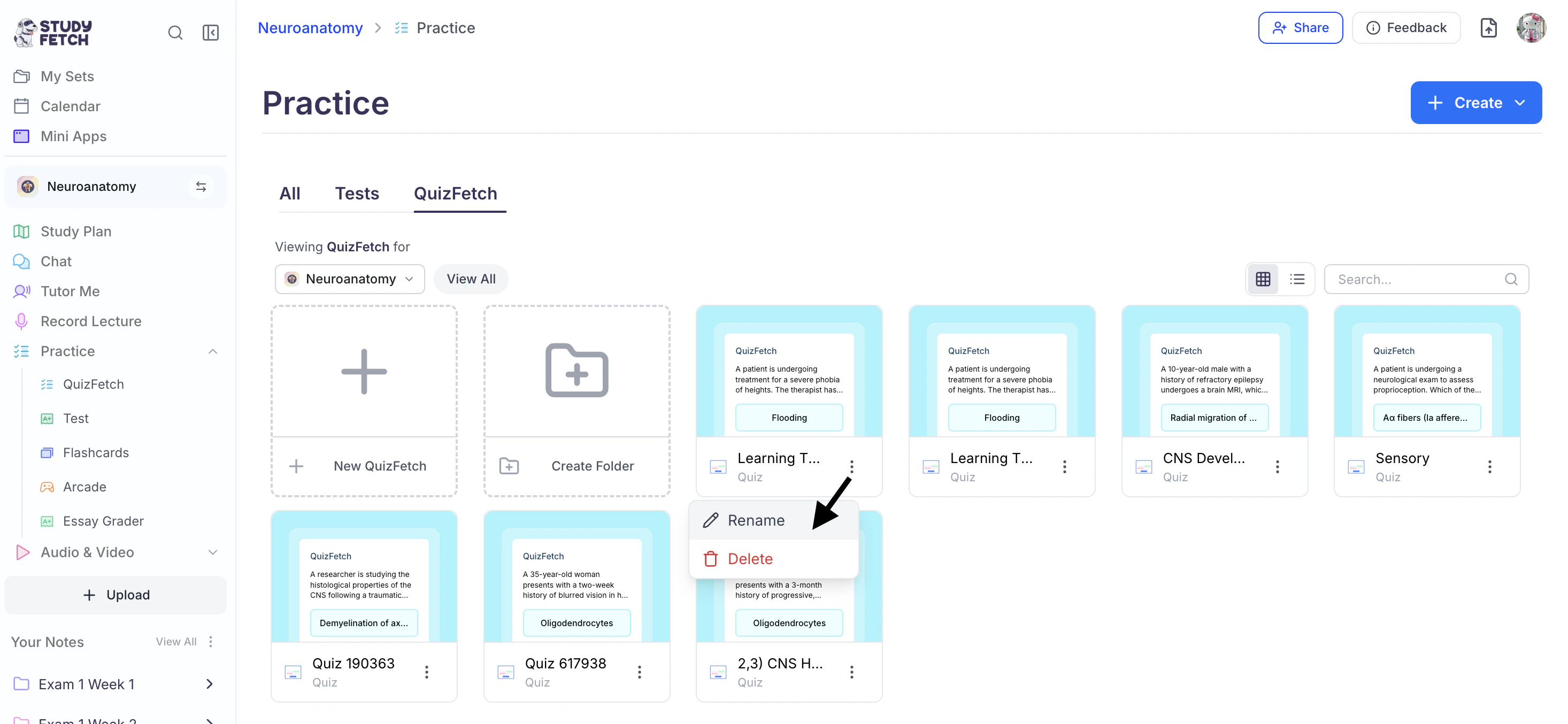The image size is (1568, 724).
Task: Click the Study Fetch logo
Action: [53, 32]
